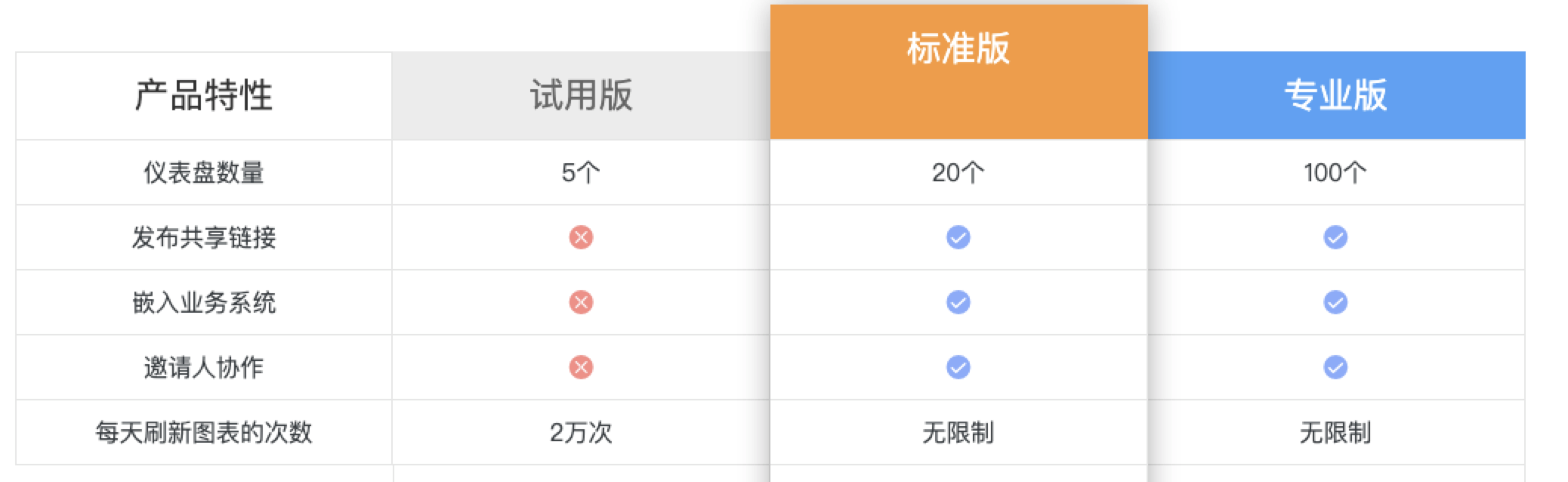Click 专业版 checkmark for 发布共享链接

tap(1335, 237)
